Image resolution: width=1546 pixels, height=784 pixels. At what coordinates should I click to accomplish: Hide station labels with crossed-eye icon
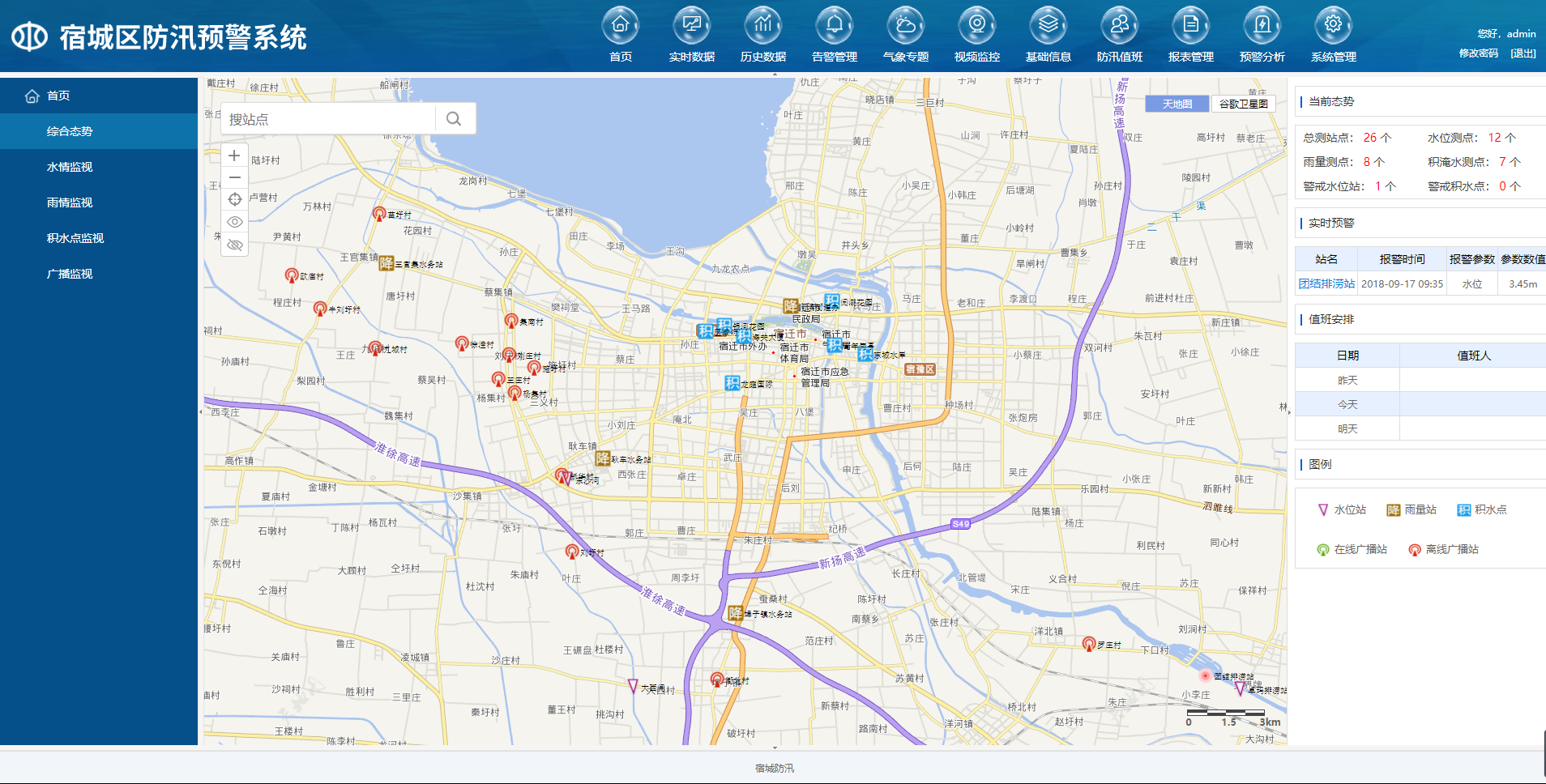tap(234, 245)
